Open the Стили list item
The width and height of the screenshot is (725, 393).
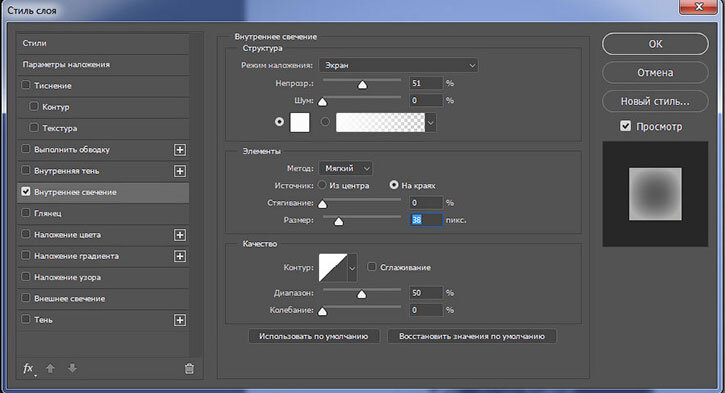point(103,43)
